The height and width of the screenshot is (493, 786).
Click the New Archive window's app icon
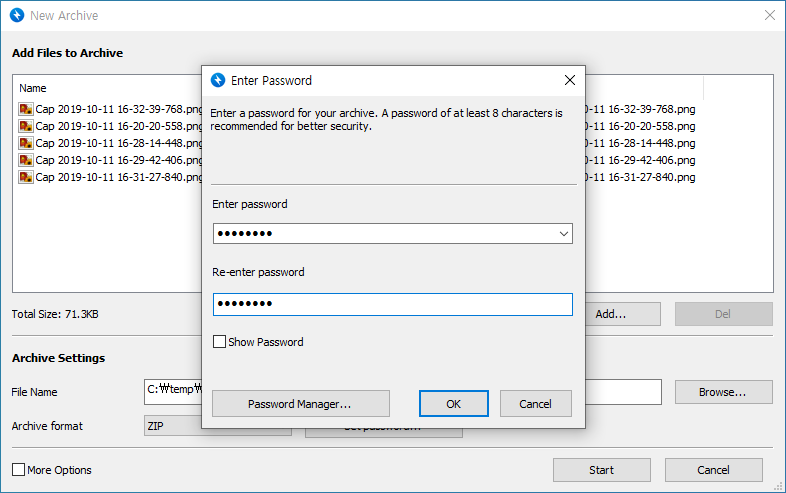(x=16, y=16)
